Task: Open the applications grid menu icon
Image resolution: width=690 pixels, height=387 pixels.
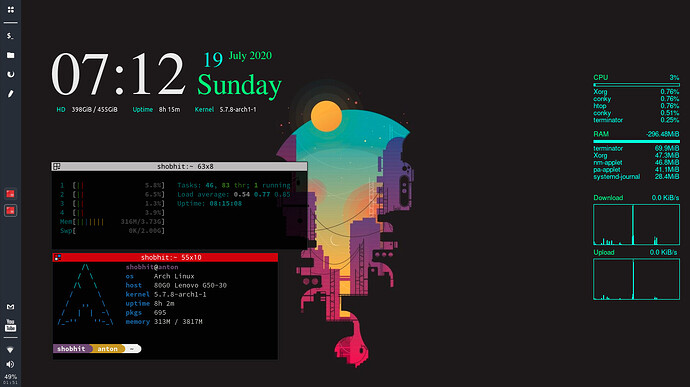Action: [x=11, y=9]
